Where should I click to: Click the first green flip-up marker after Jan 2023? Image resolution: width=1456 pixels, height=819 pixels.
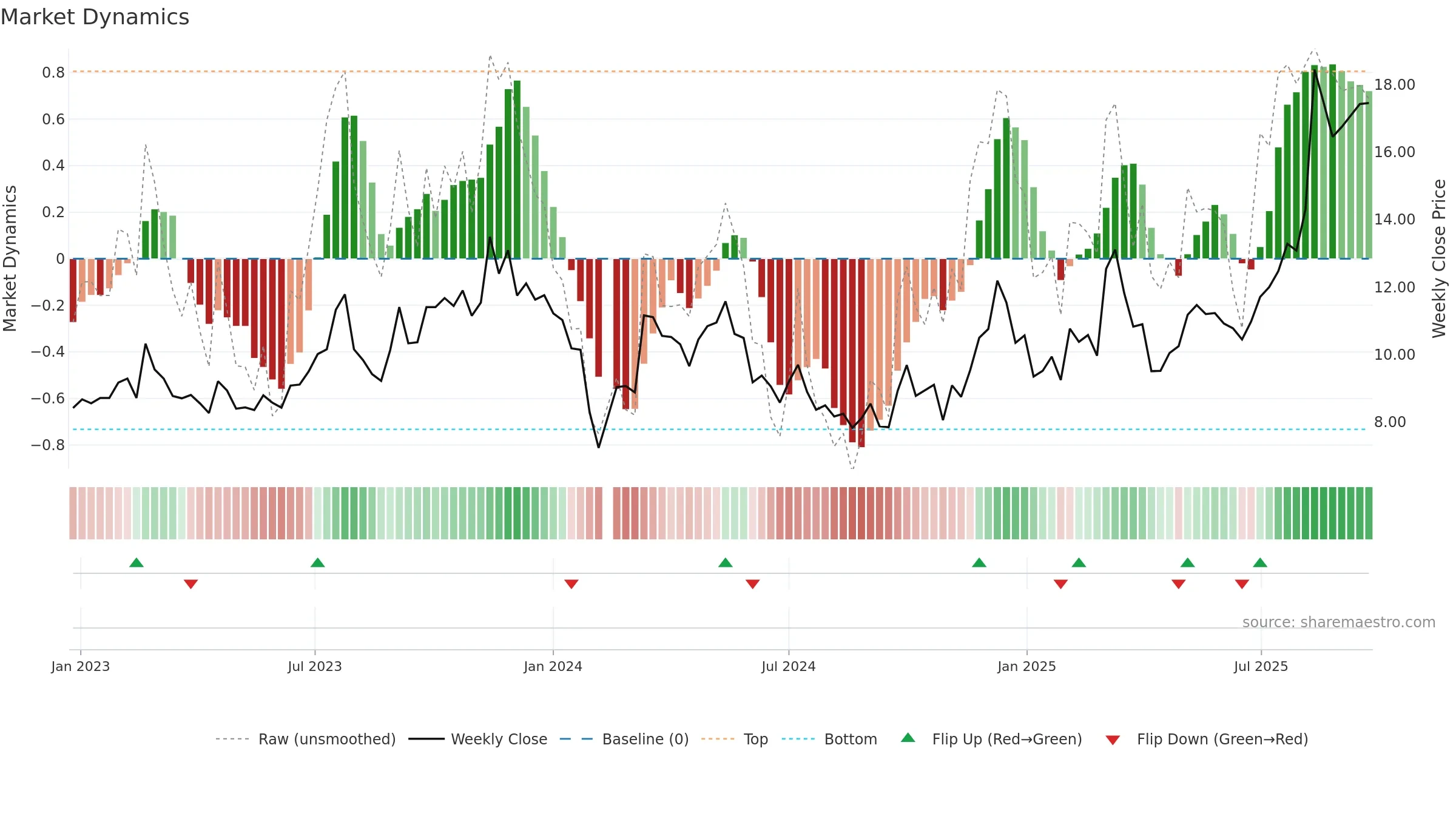(x=136, y=562)
